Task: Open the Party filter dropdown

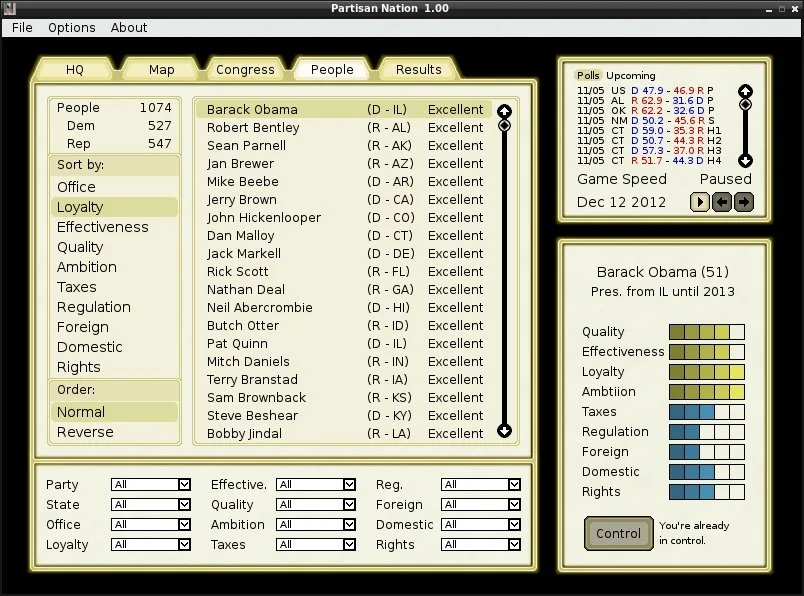Action: click(x=150, y=485)
